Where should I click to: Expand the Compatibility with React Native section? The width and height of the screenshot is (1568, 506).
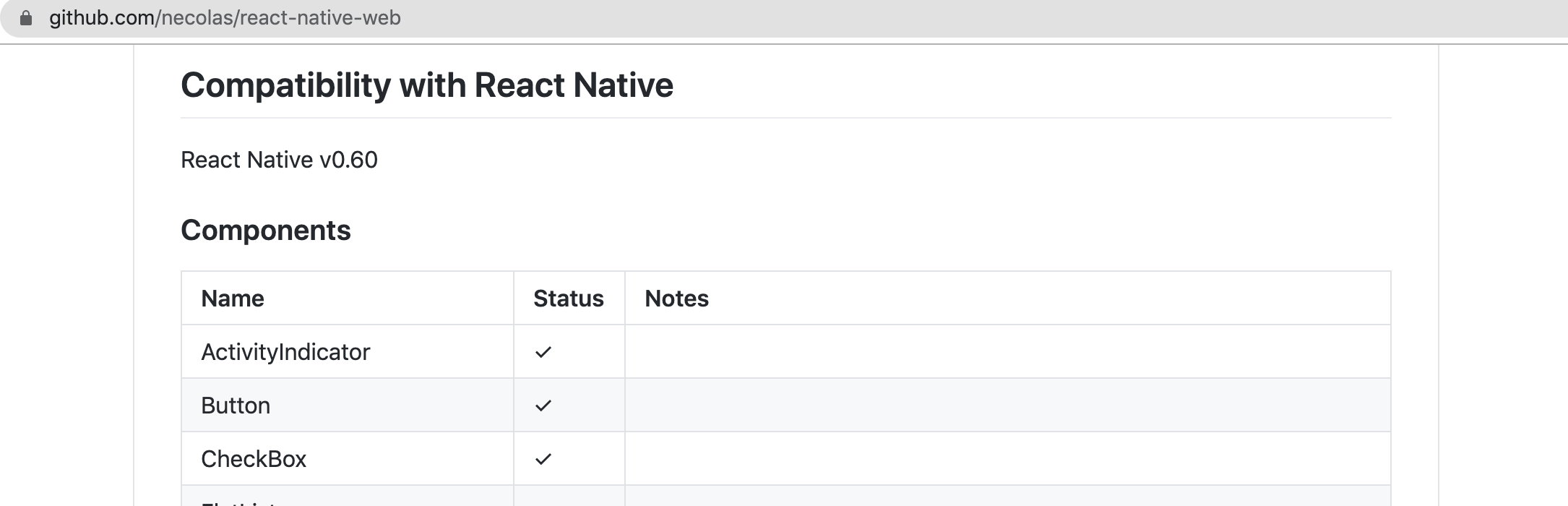coord(428,85)
